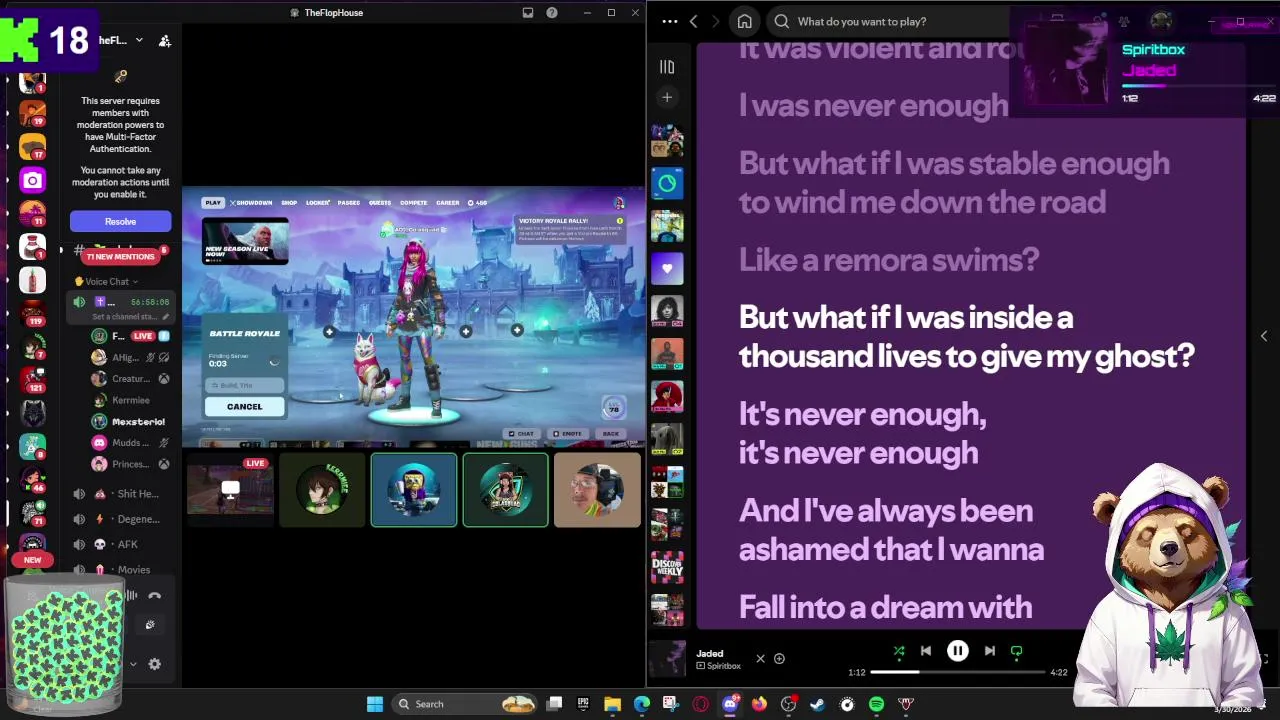Click the Windows taskbar Search box
This screenshot has height=720, width=1280.
[x=465, y=704]
